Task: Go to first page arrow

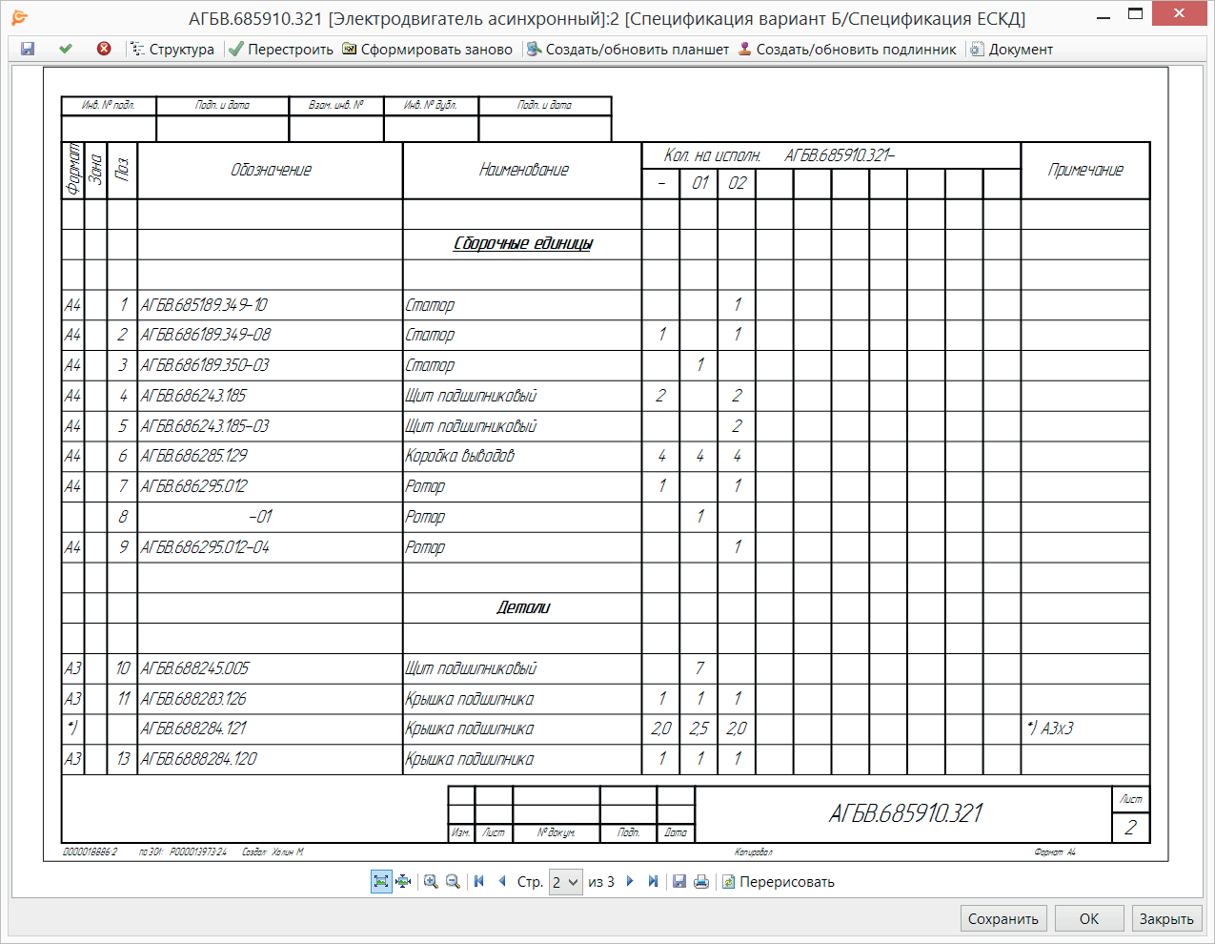Action: point(479,881)
